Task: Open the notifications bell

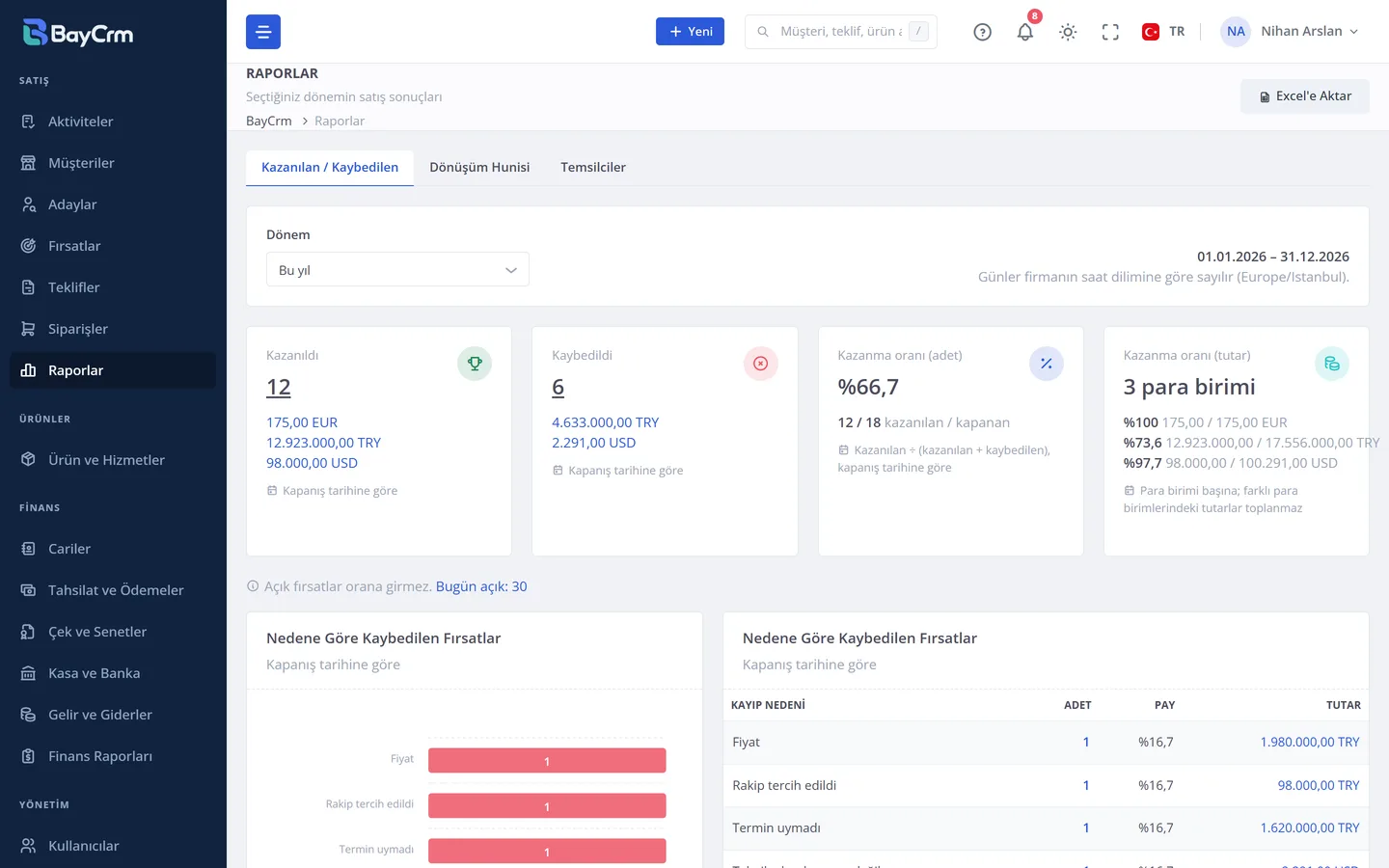Action: click(1025, 32)
